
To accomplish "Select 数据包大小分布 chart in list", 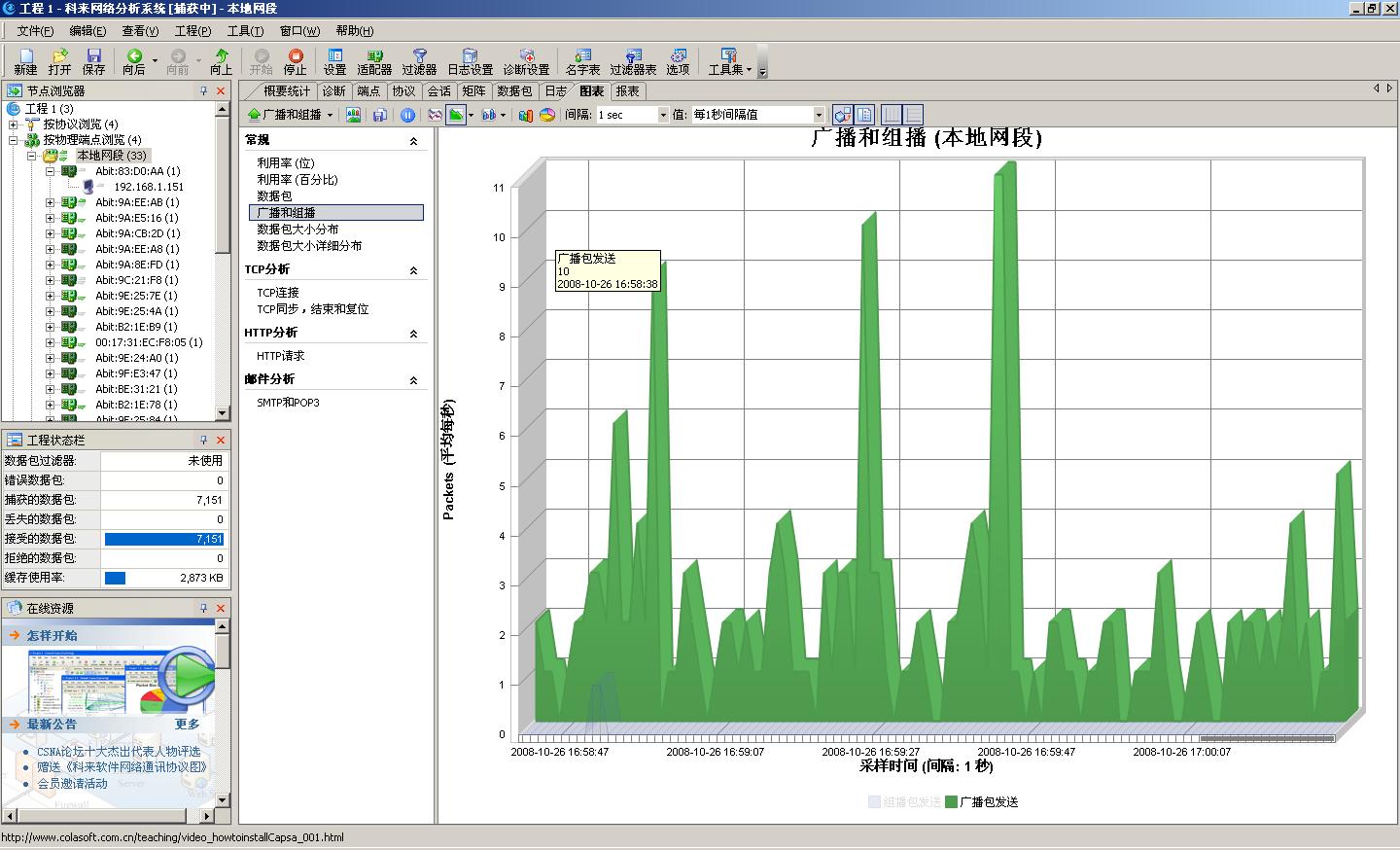I will 297,230.
